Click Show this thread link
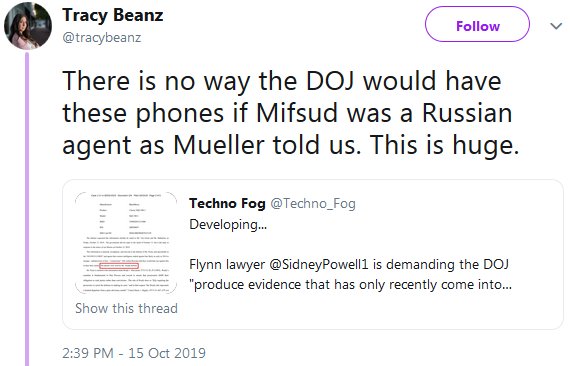This screenshot has width=570, height=366. click(126, 308)
